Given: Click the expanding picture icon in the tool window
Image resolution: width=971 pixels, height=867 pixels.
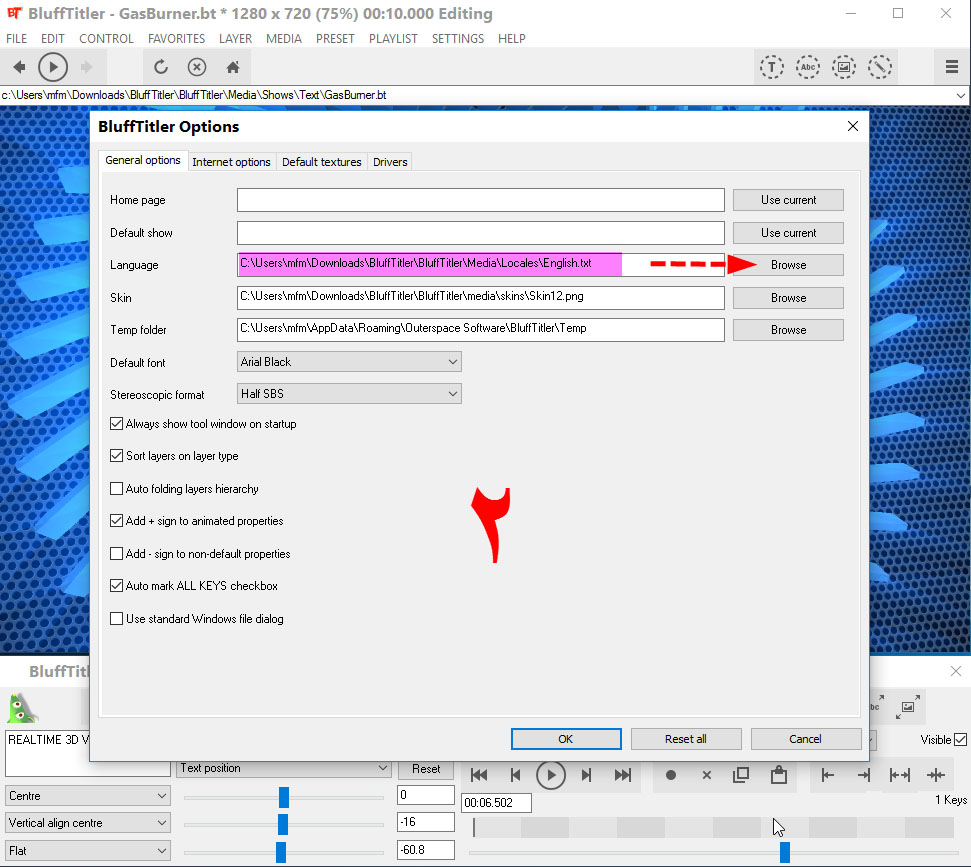Looking at the screenshot, I should pyautogui.click(x=907, y=707).
